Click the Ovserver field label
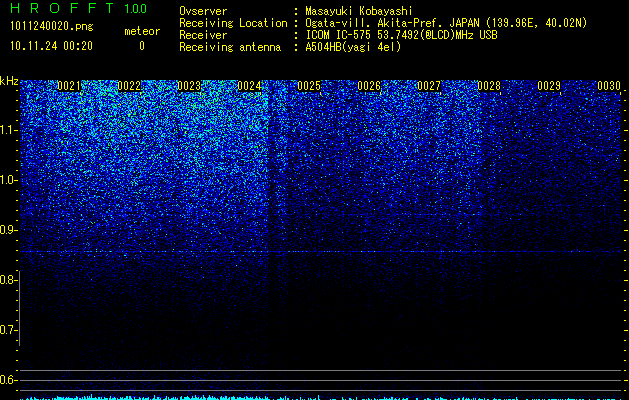The height and width of the screenshot is (400, 629). [x=203, y=11]
